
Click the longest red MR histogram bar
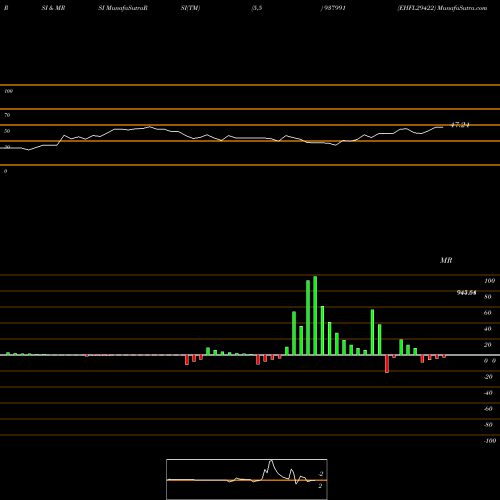click(387, 364)
